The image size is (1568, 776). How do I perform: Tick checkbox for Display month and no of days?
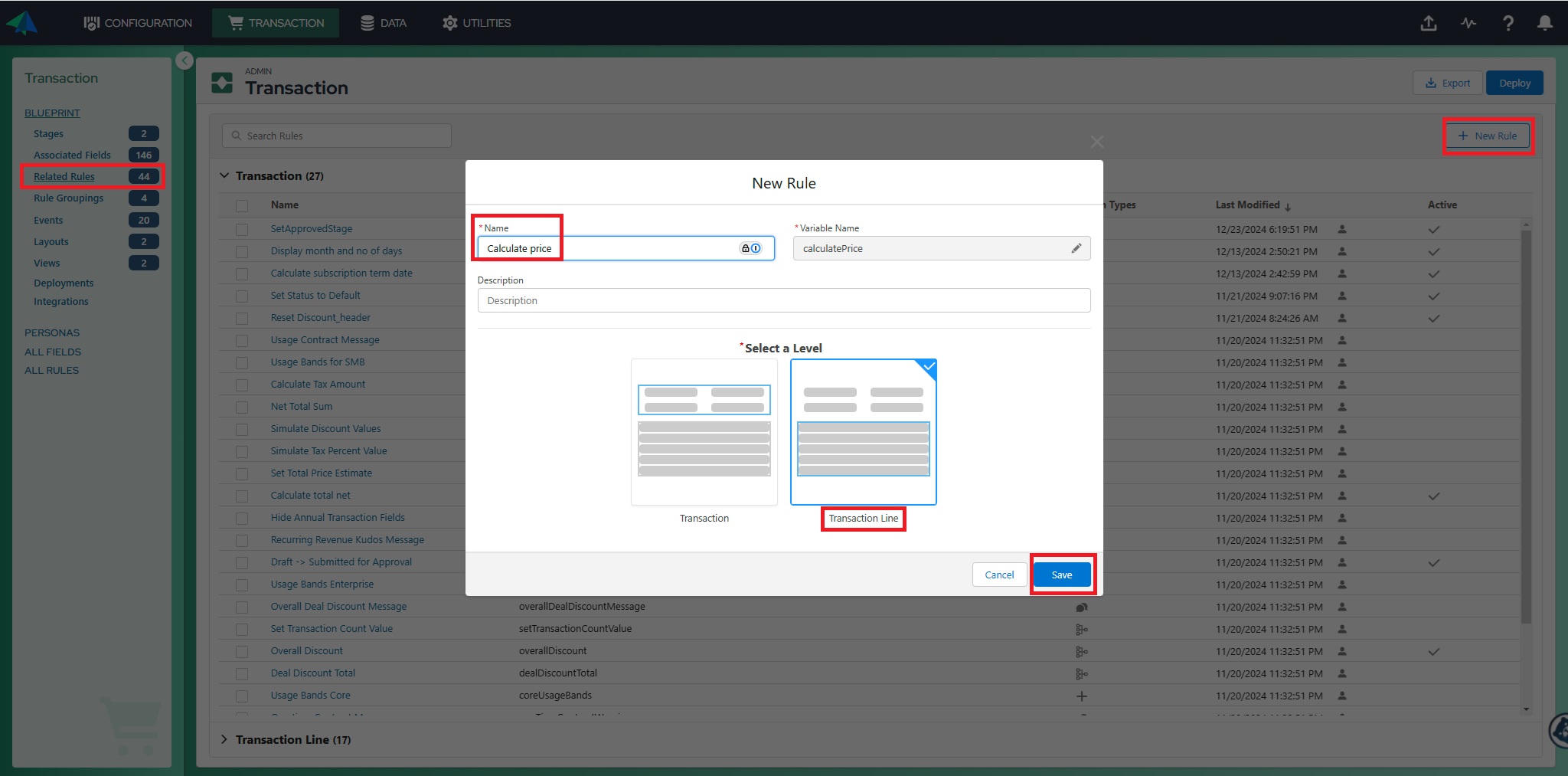242,251
